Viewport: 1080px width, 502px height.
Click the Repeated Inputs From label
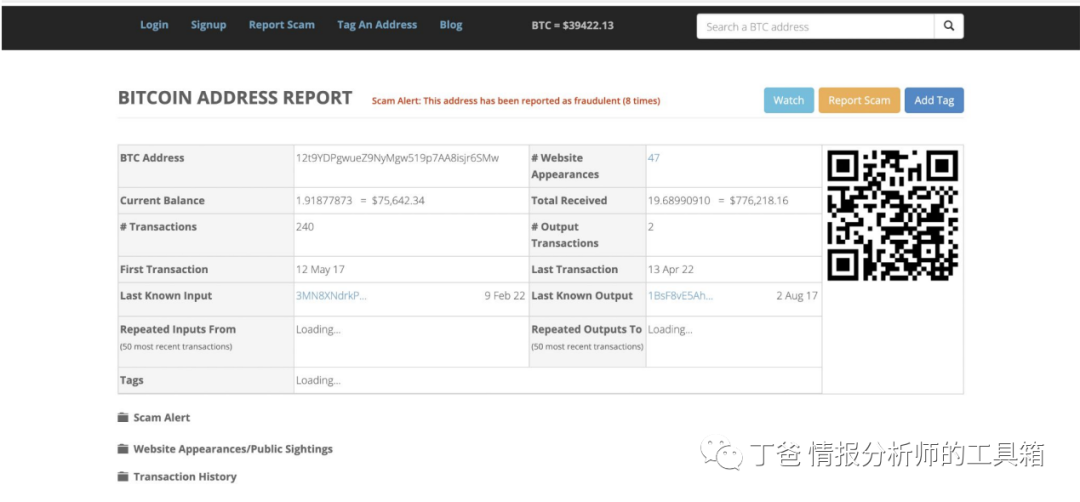point(178,329)
